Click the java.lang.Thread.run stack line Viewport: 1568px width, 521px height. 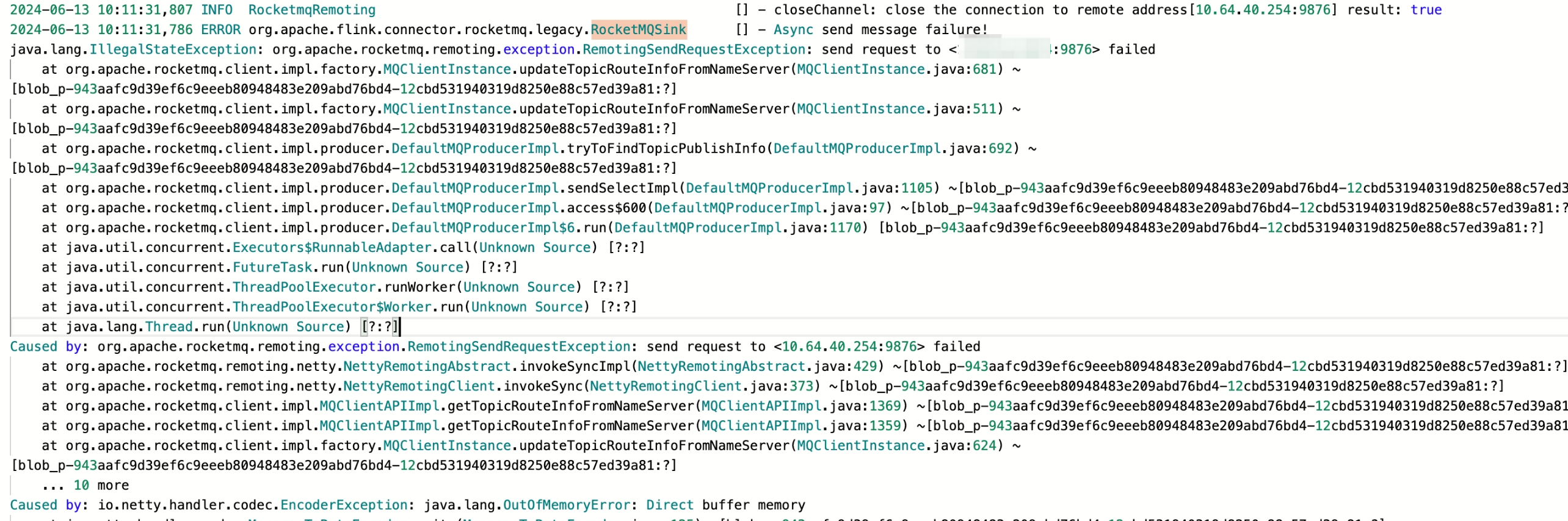pyautogui.click(x=220, y=326)
